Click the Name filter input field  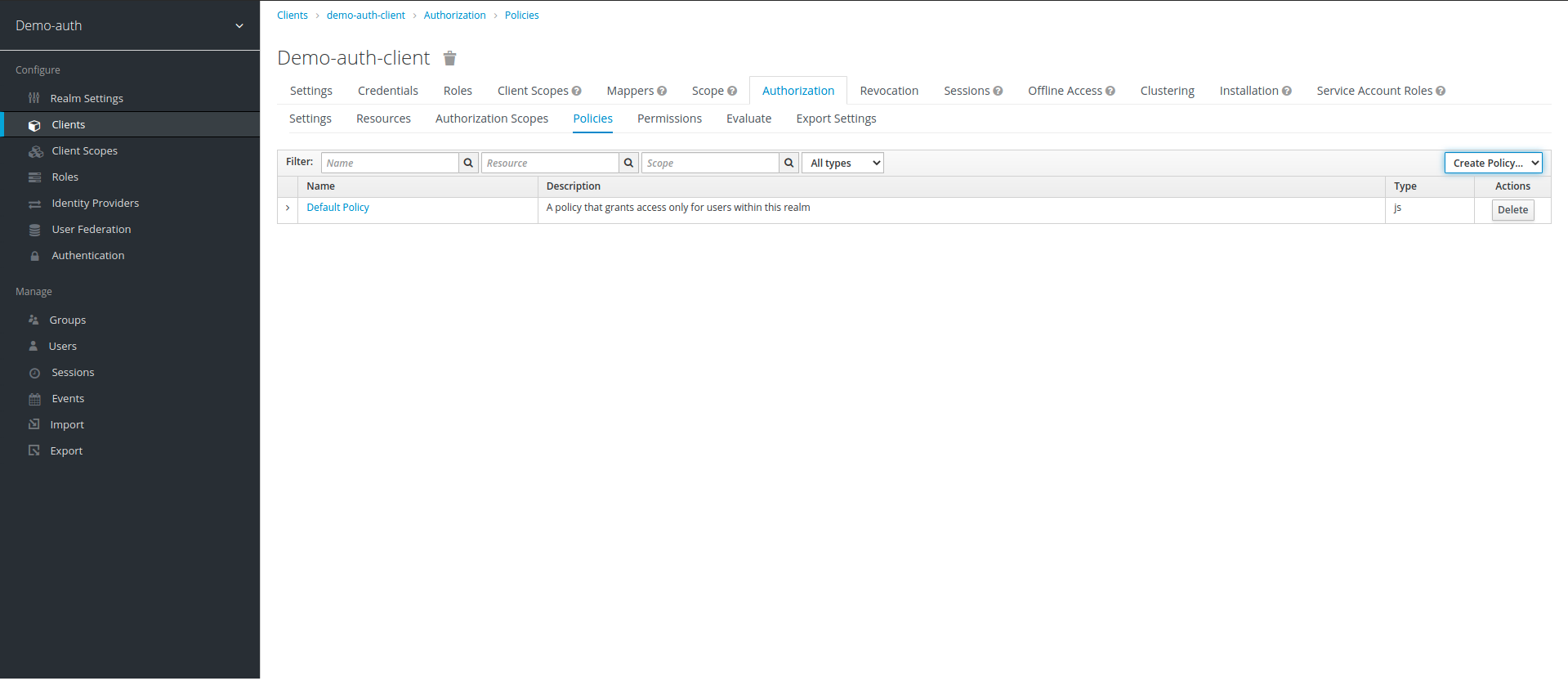coord(390,163)
